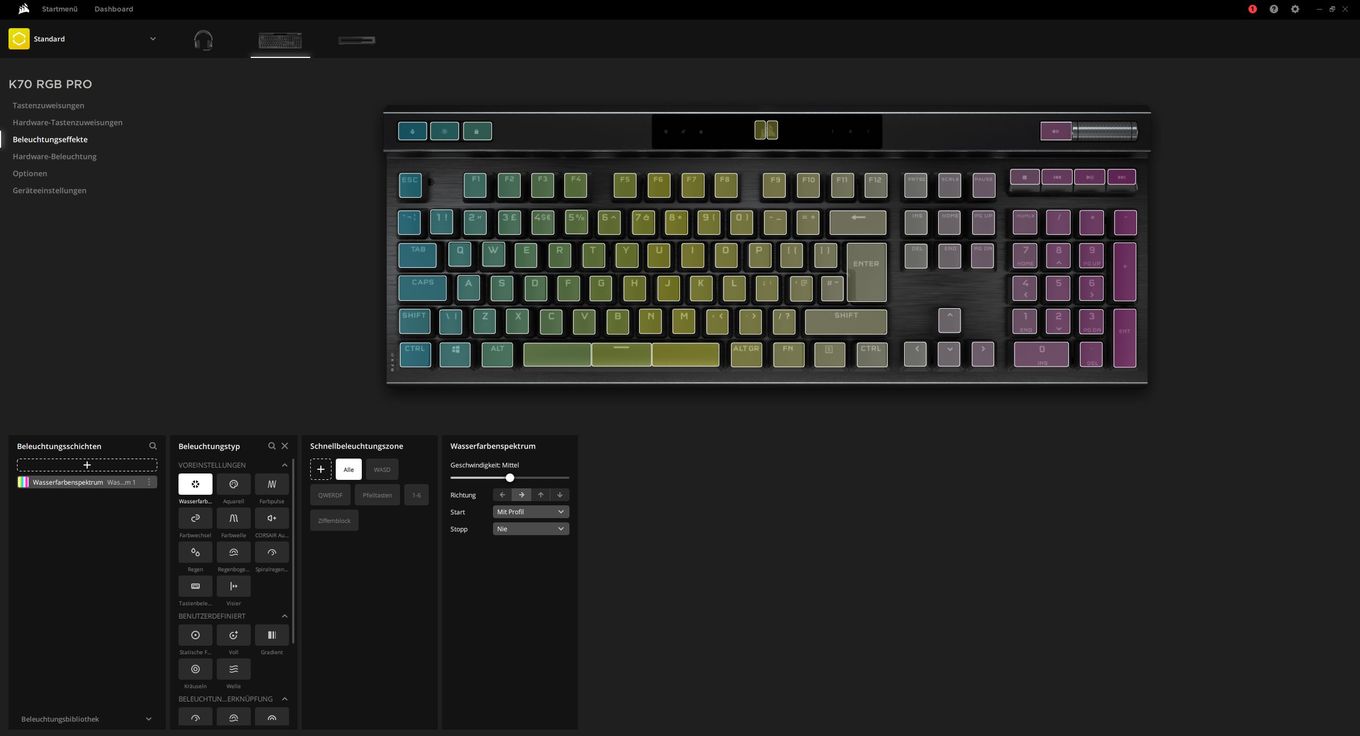Search in Beleuchtungstyp panel

272,446
